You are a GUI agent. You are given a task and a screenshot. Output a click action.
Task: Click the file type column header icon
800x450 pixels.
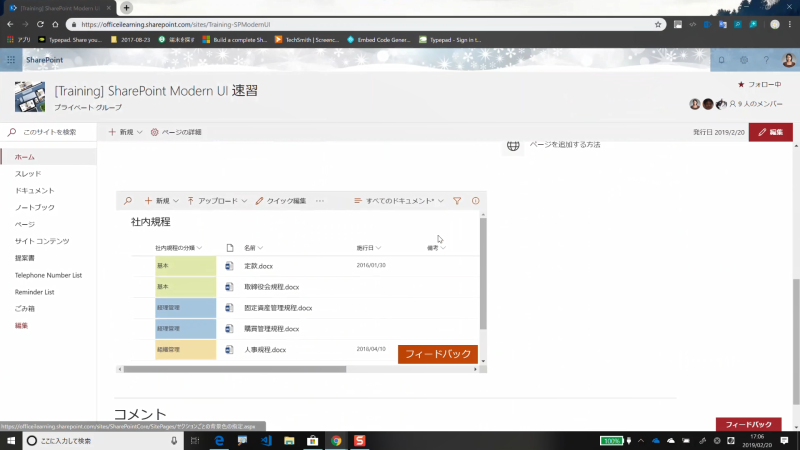pos(230,248)
